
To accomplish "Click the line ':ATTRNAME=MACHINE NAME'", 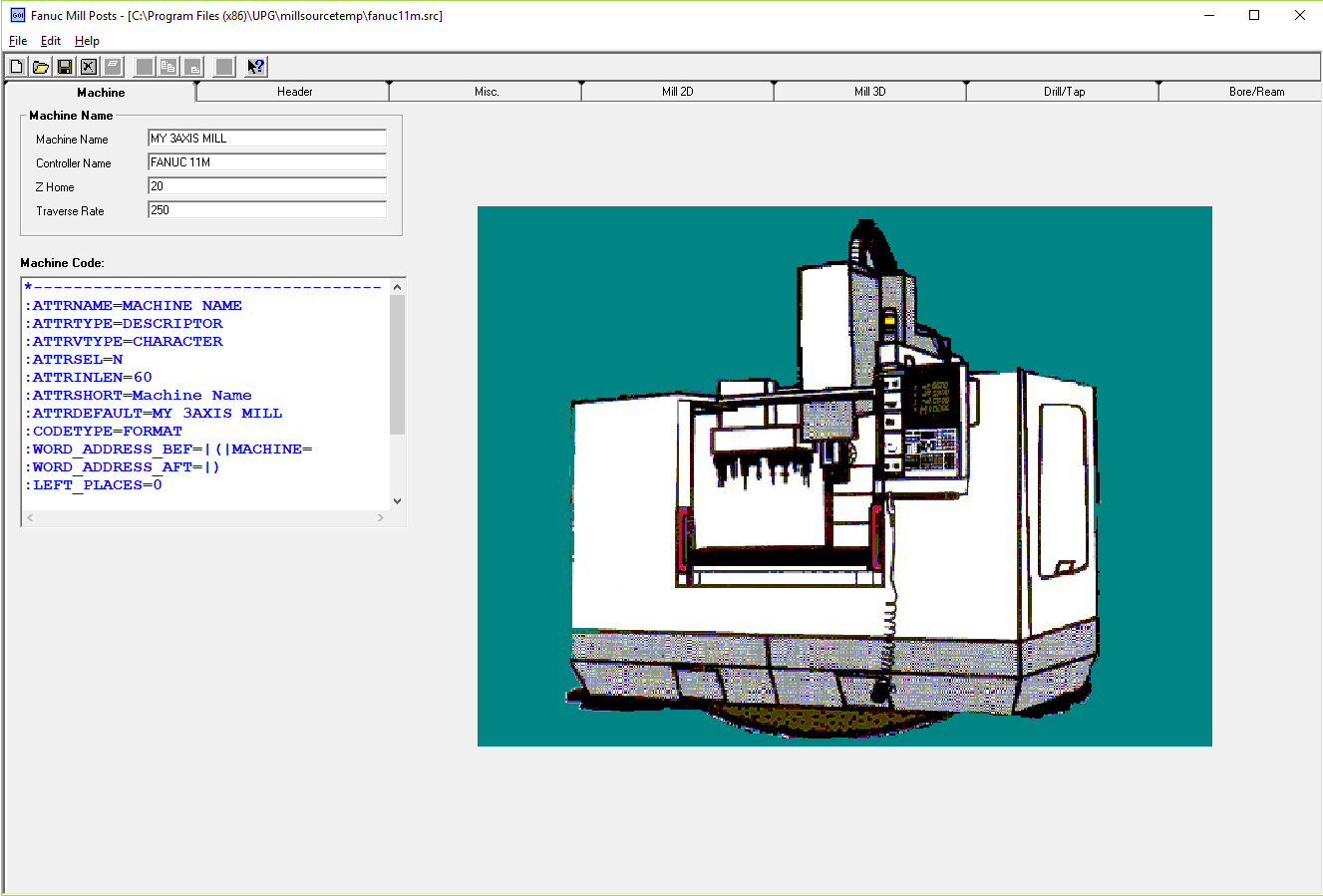I will pyautogui.click(x=133, y=306).
